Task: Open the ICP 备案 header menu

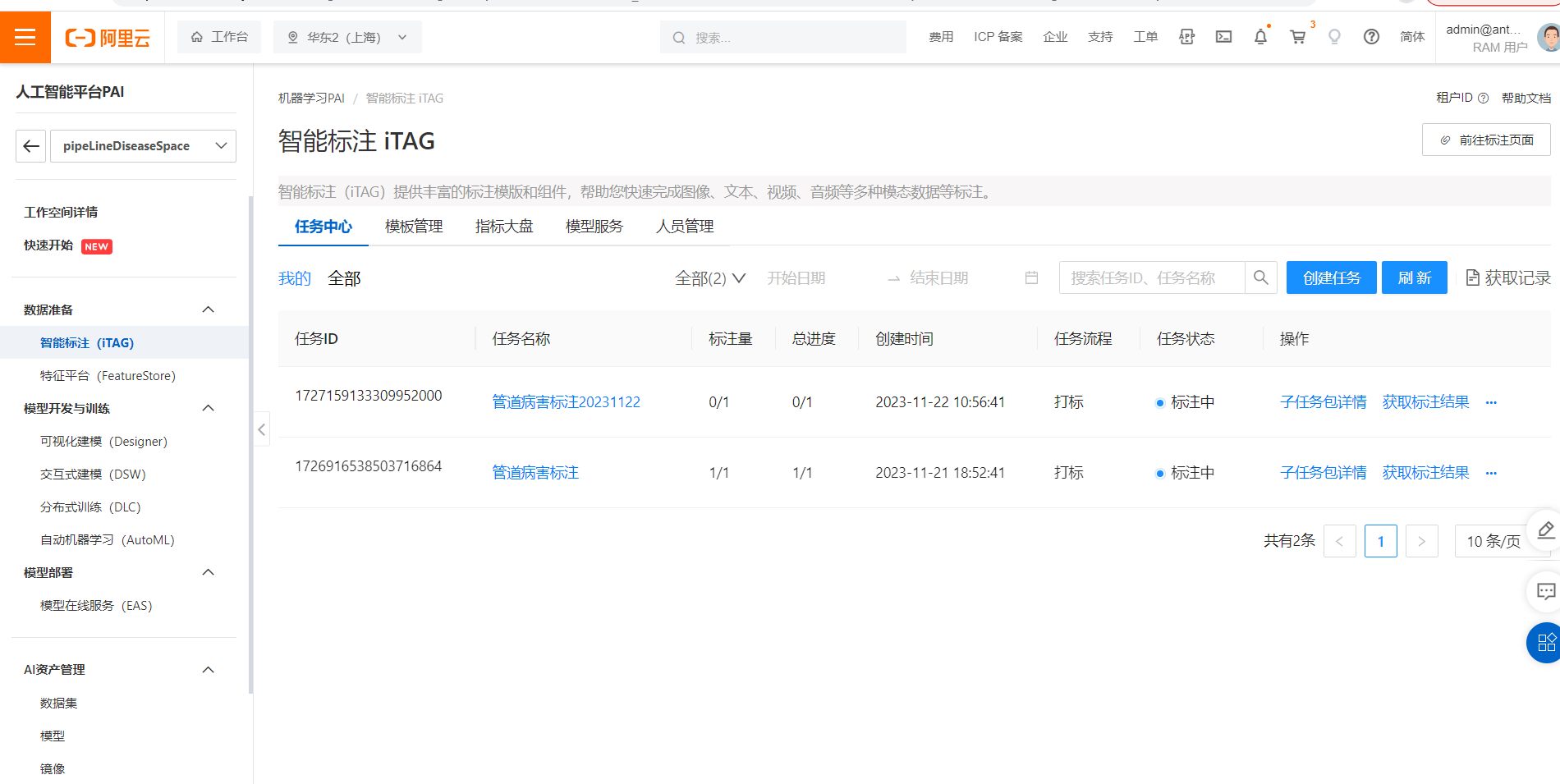Action: 998,37
